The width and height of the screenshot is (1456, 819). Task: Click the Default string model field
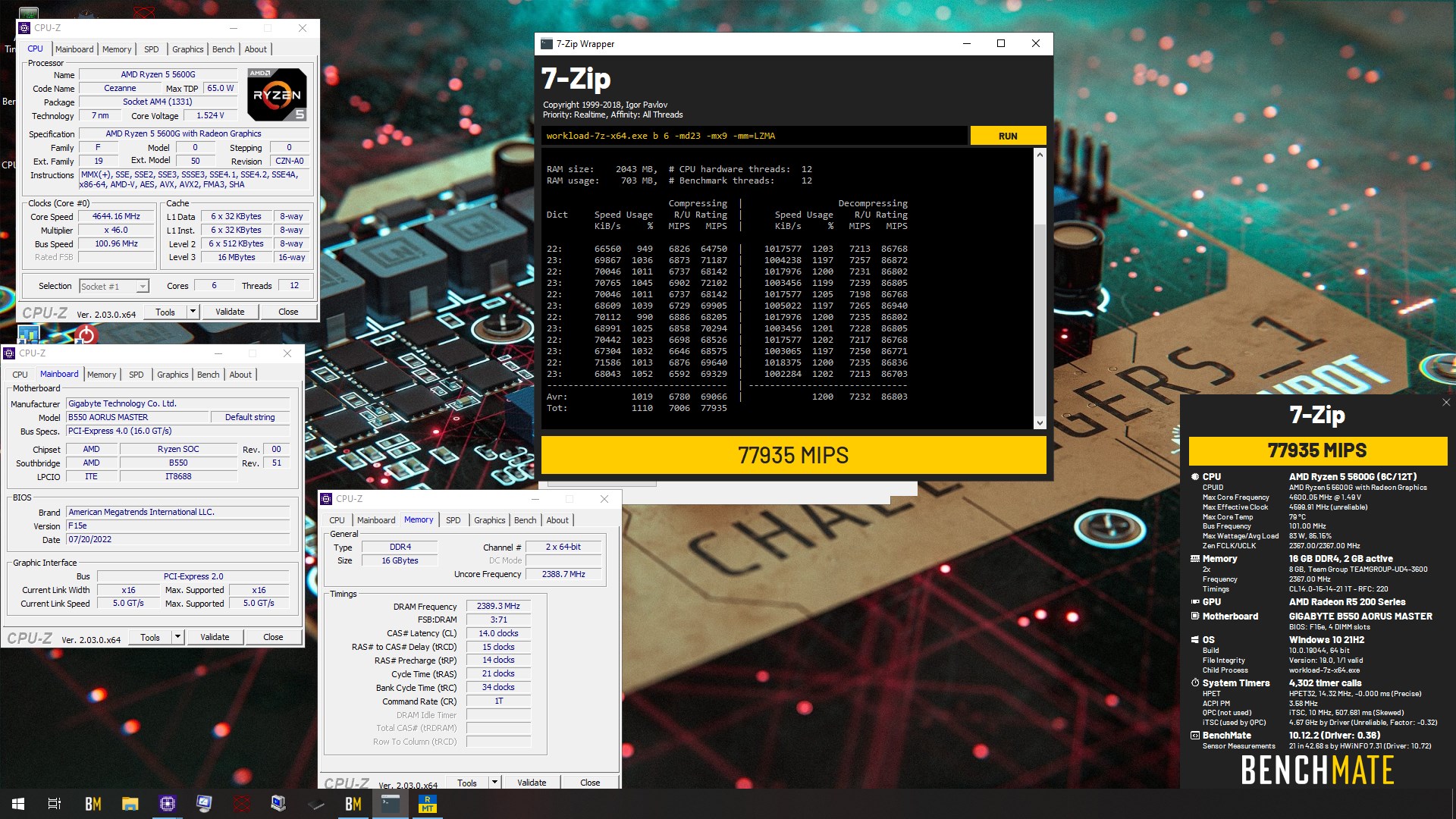(x=250, y=417)
